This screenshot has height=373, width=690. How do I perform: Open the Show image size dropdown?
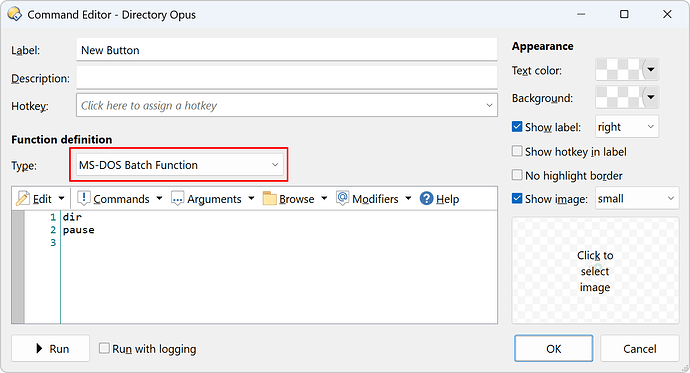click(x=637, y=198)
